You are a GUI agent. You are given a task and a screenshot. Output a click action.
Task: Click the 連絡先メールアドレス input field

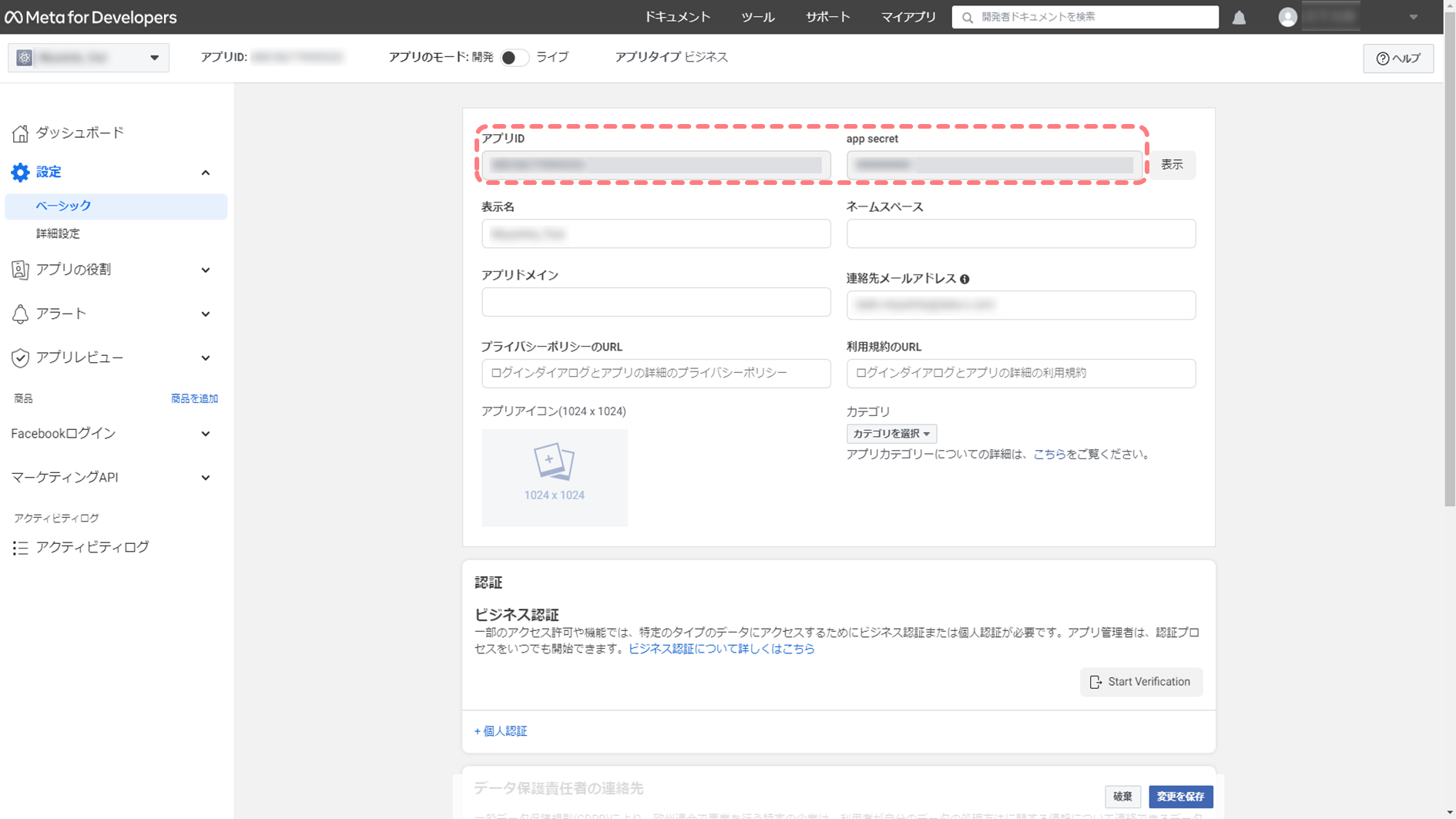pyautogui.click(x=1021, y=305)
